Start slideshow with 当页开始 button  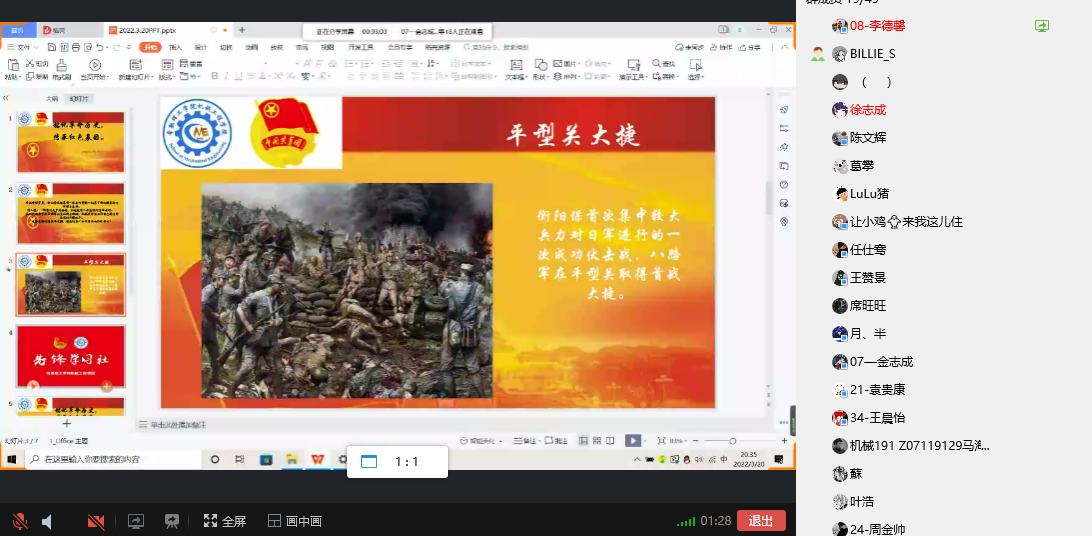click(x=94, y=70)
